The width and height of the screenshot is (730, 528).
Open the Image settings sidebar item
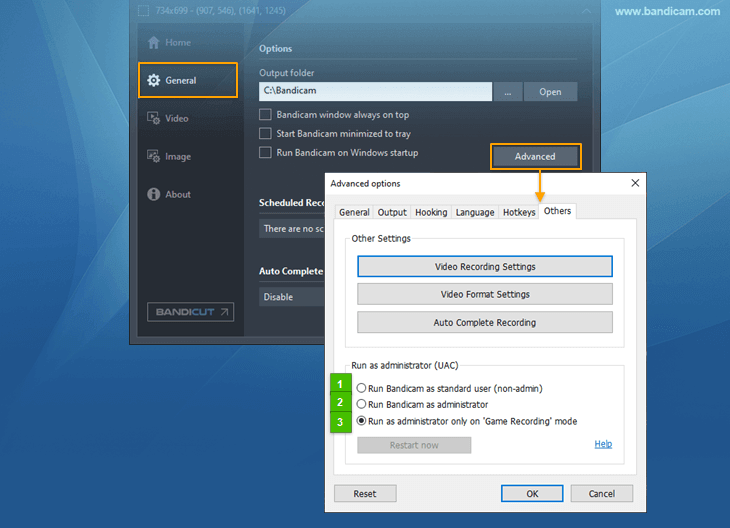169,156
